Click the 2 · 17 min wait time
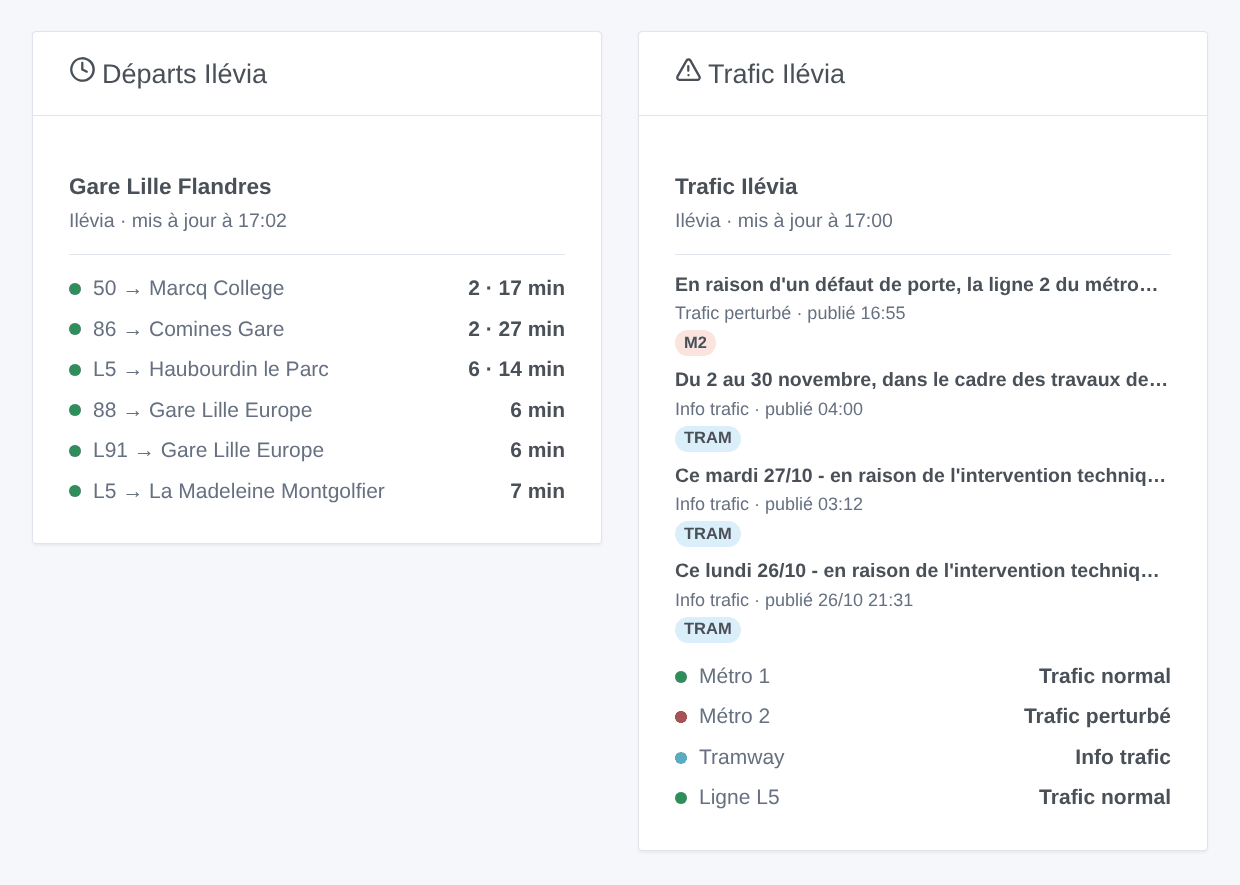The height and width of the screenshot is (885, 1240). (516, 289)
